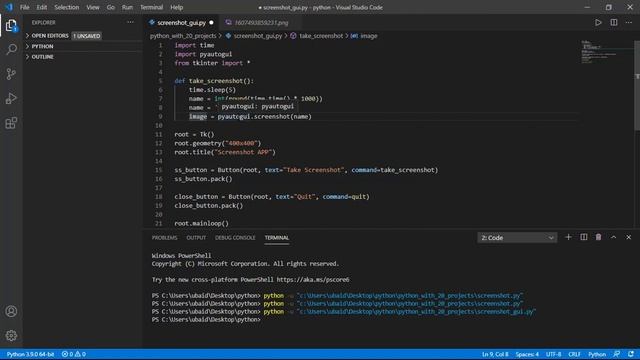640x360 pixels.
Task: Click line 6 time.sleep(5) code
Action: coord(212,90)
